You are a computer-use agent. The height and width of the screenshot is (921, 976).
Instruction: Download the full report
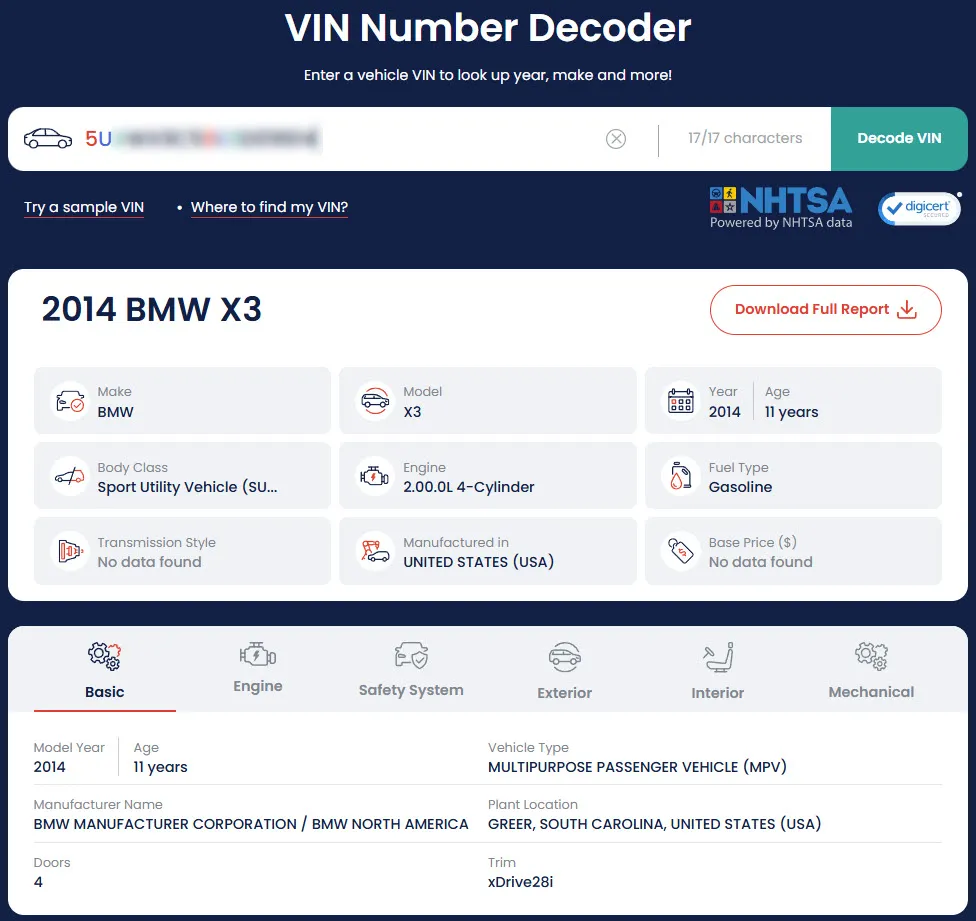tap(825, 310)
